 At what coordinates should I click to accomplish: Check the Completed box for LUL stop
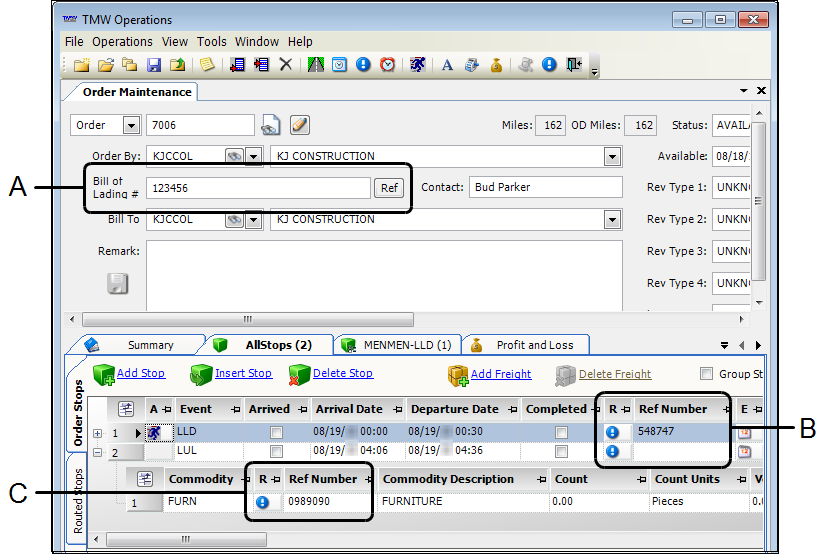(x=561, y=451)
